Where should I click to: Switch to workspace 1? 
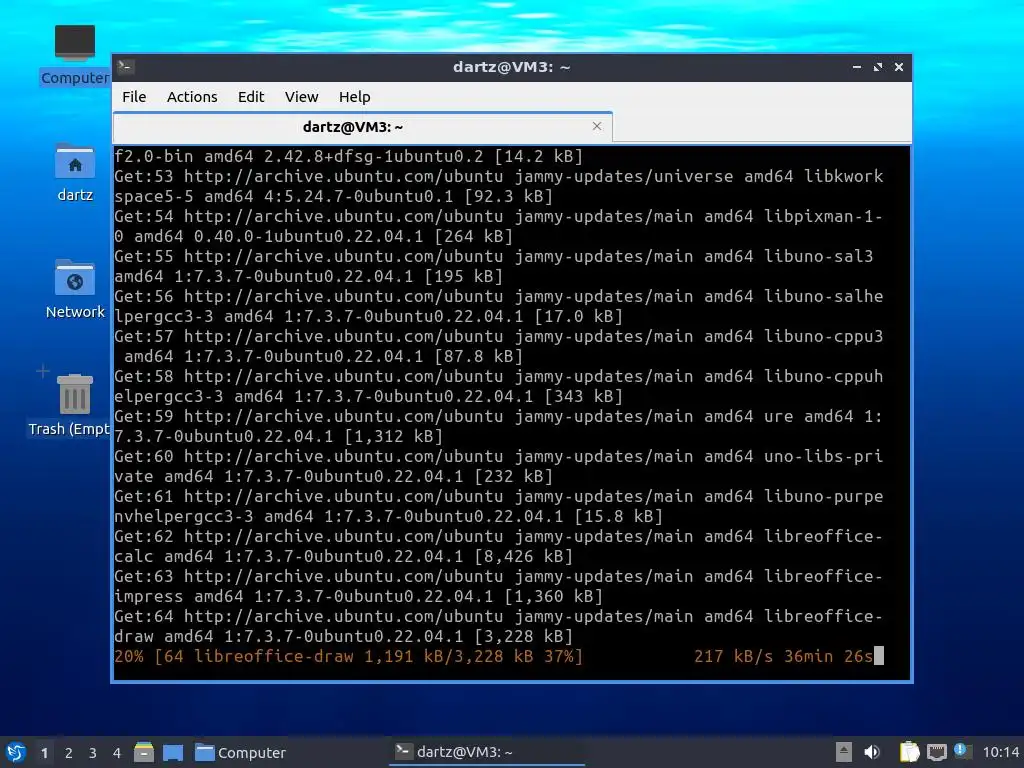point(44,753)
